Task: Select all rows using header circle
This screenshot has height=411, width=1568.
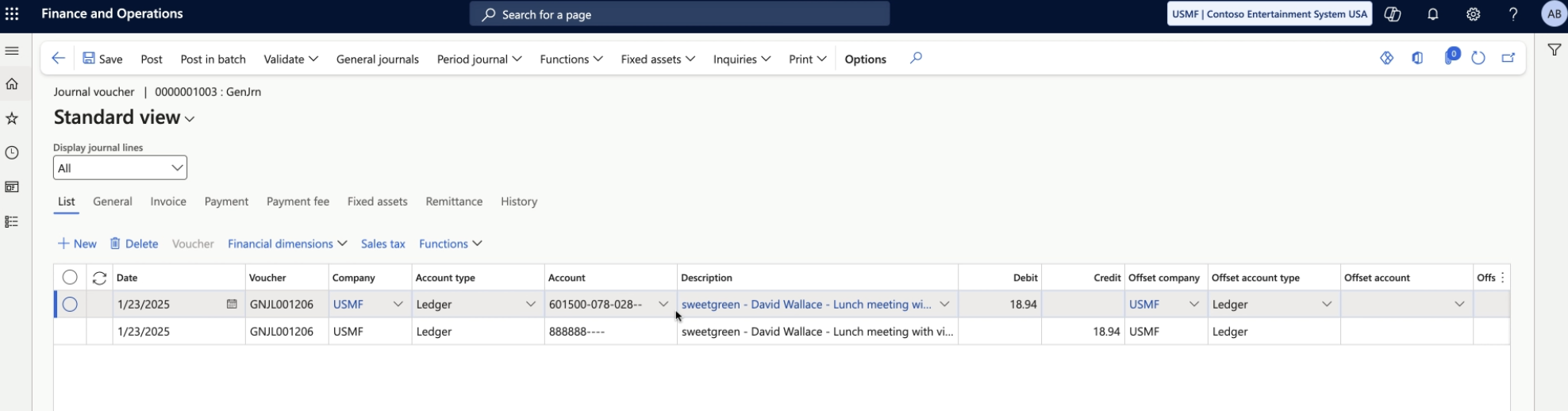Action: point(70,277)
